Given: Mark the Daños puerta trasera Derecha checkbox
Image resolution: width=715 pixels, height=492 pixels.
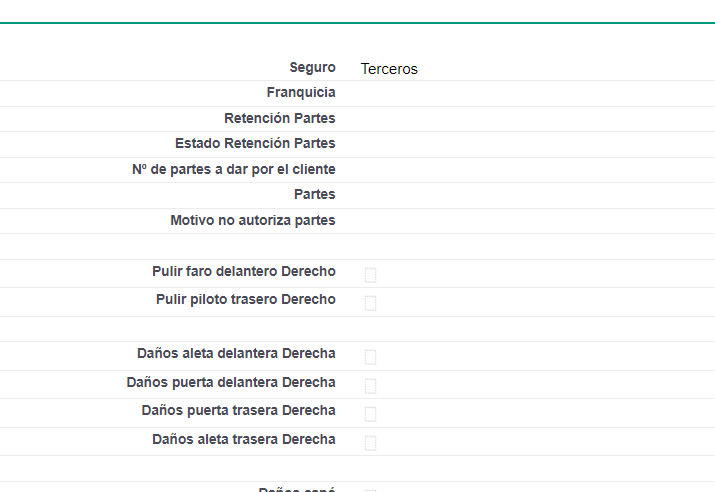Looking at the screenshot, I should click(x=370, y=414).
